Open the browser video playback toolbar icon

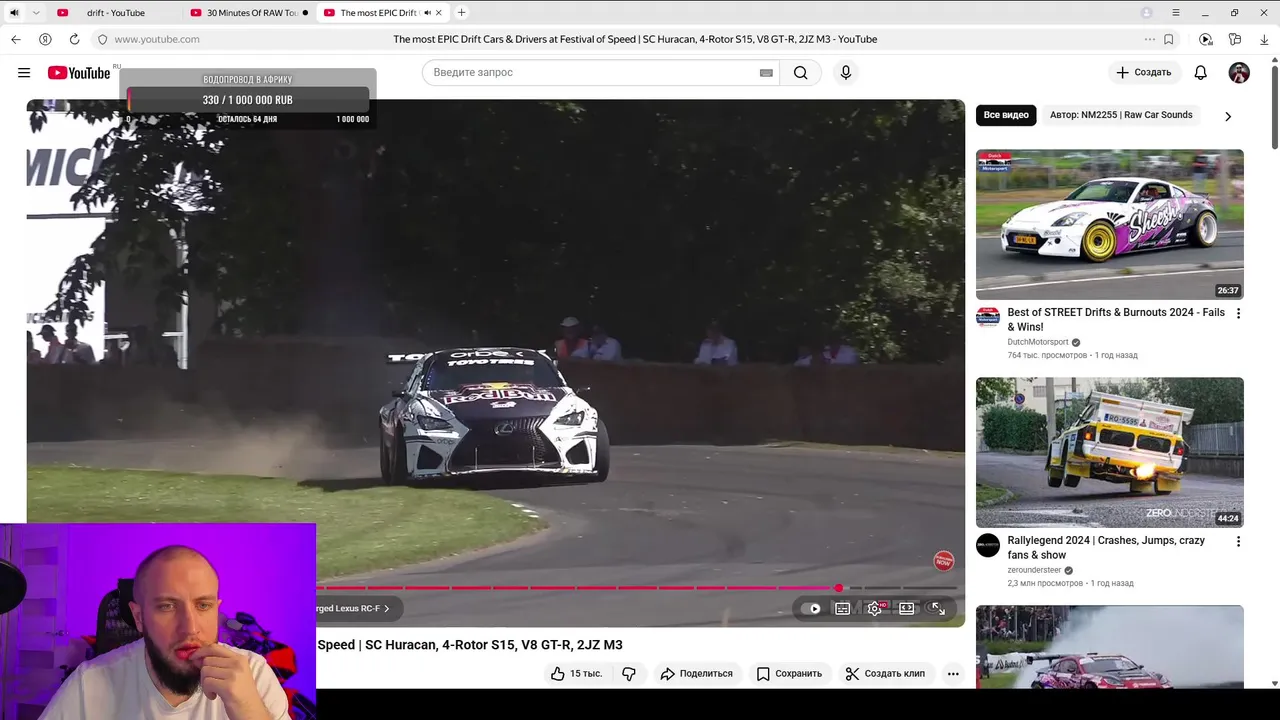1206,39
